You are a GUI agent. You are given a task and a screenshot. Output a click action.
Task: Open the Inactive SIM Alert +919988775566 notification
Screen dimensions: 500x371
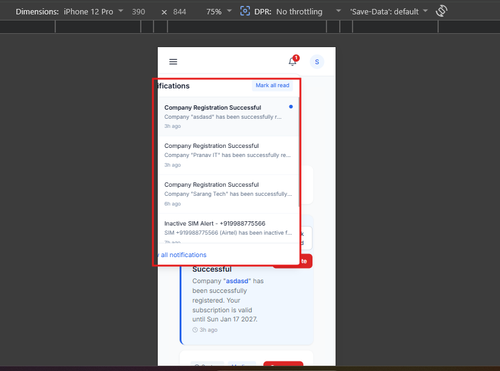click(228, 229)
